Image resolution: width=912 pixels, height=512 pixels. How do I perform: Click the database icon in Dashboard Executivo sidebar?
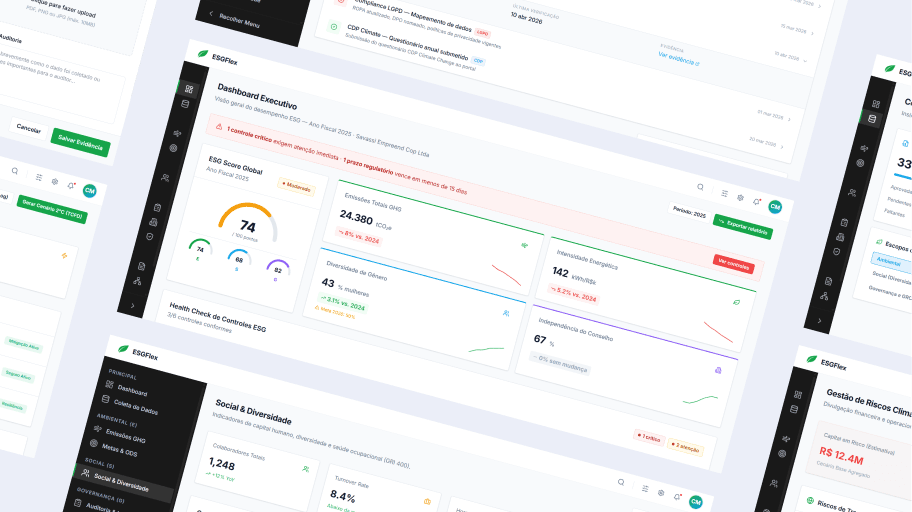pos(185,104)
